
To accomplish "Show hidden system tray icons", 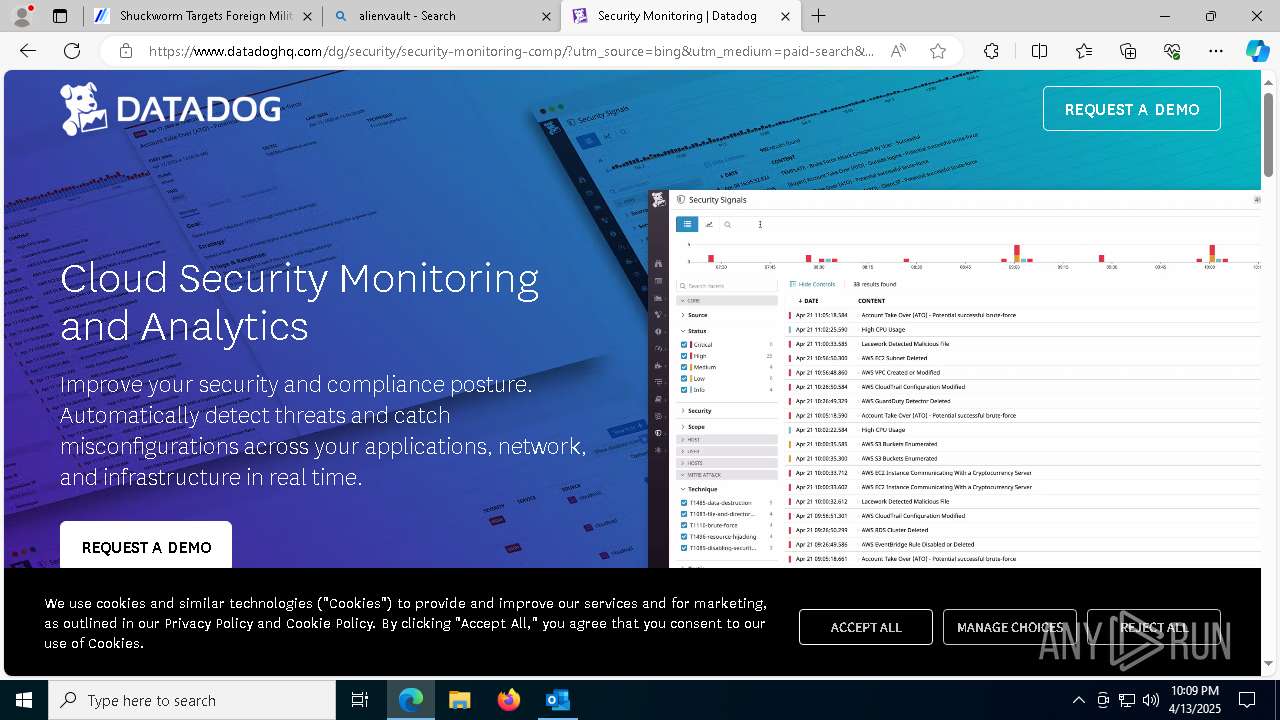I will pyautogui.click(x=1078, y=700).
